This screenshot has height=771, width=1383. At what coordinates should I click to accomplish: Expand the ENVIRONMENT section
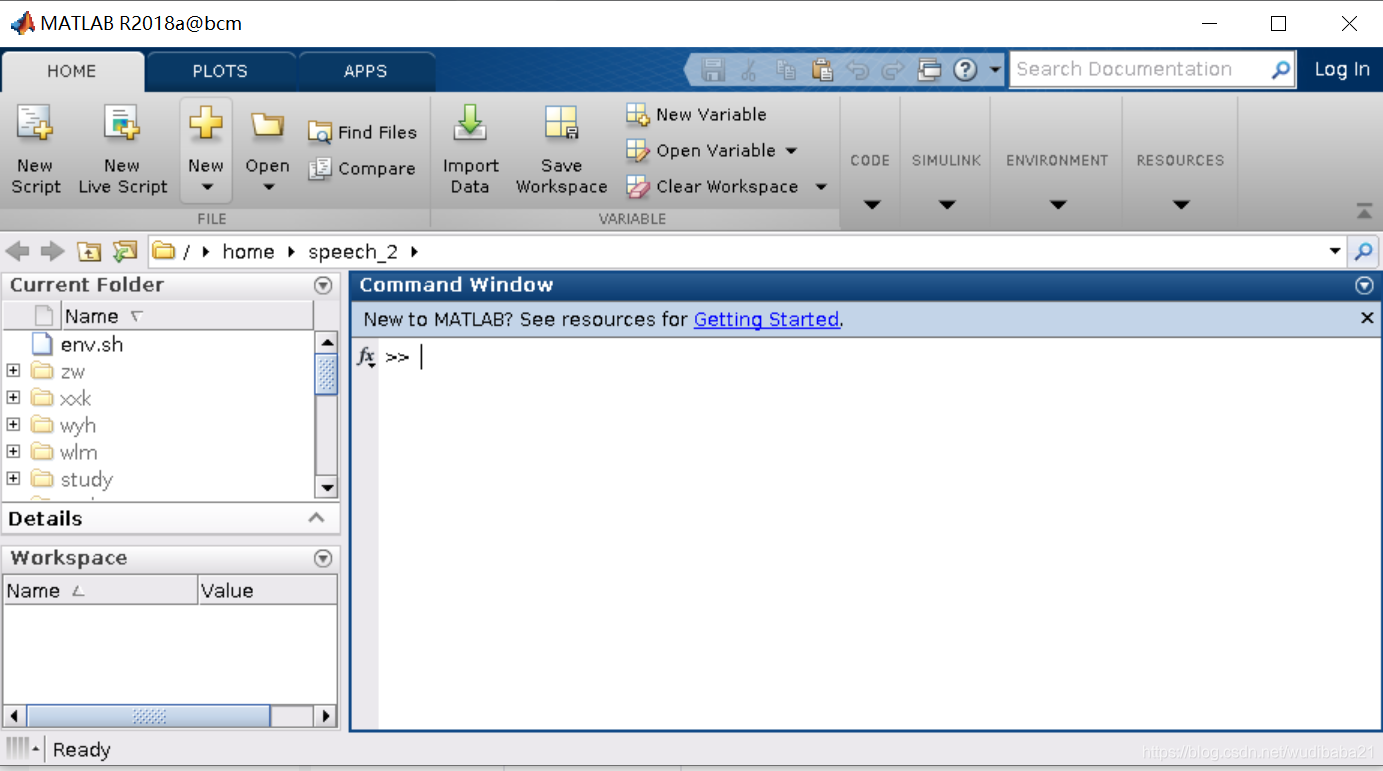(x=1058, y=205)
